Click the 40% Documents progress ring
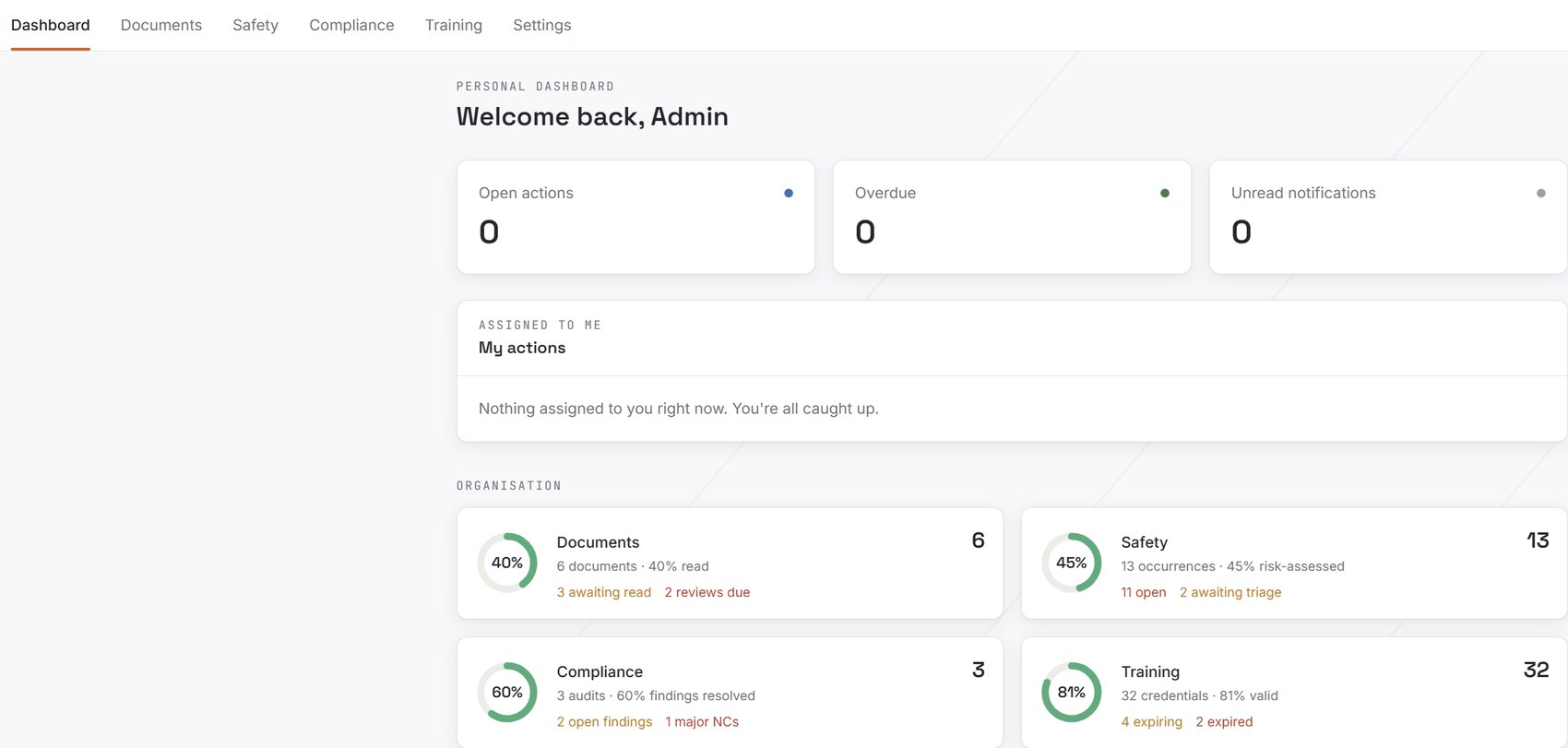This screenshot has height=748, width=1568. click(x=507, y=563)
